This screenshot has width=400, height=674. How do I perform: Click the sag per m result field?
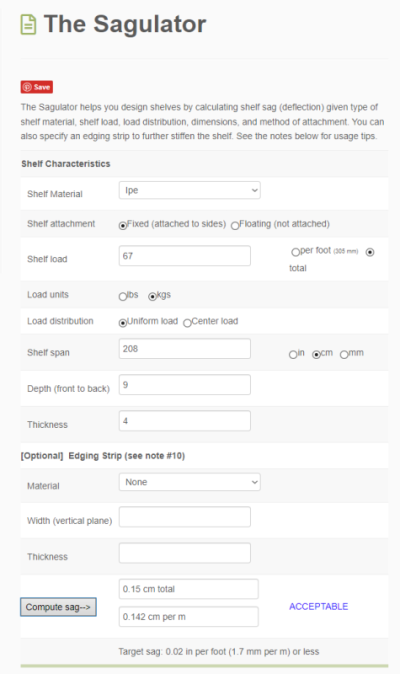point(189,617)
